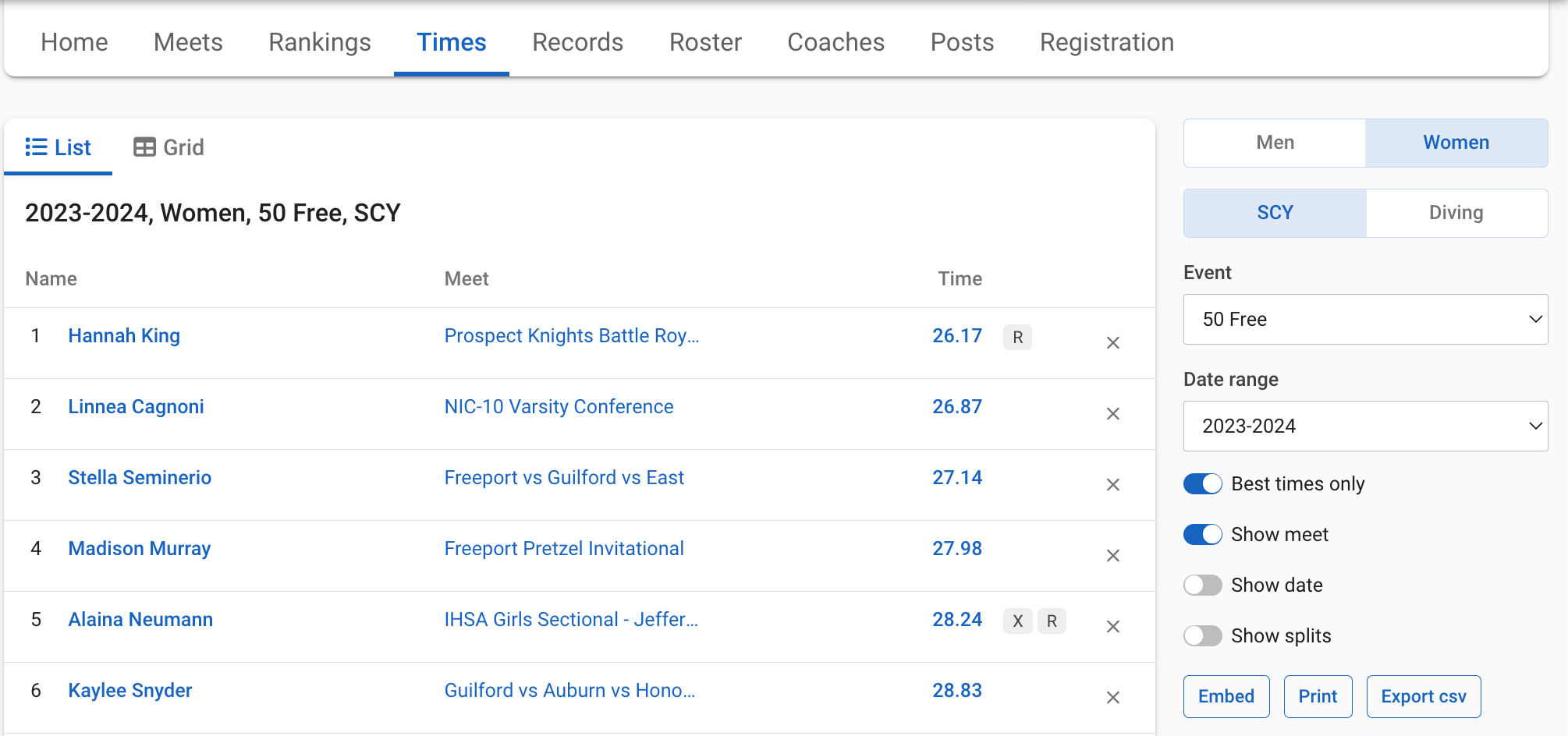1568x736 pixels.
Task: Open Hannah King's swimmer profile link
Action: (124, 335)
